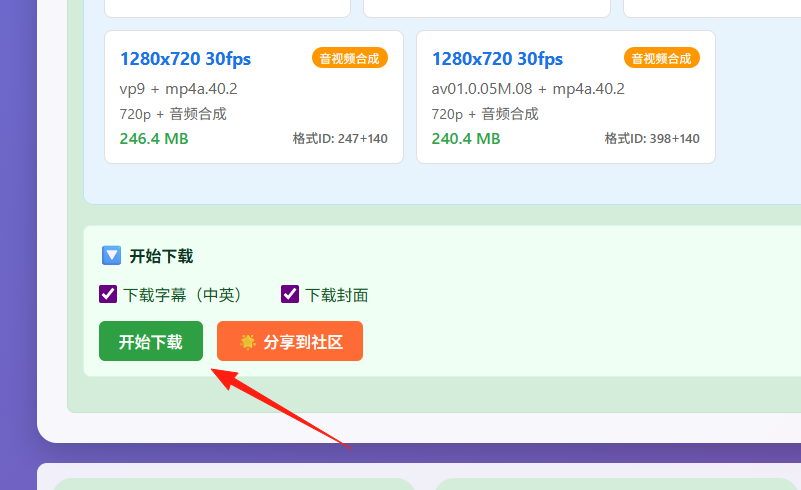Click the 246.4 MB file size text

click(154, 138)
